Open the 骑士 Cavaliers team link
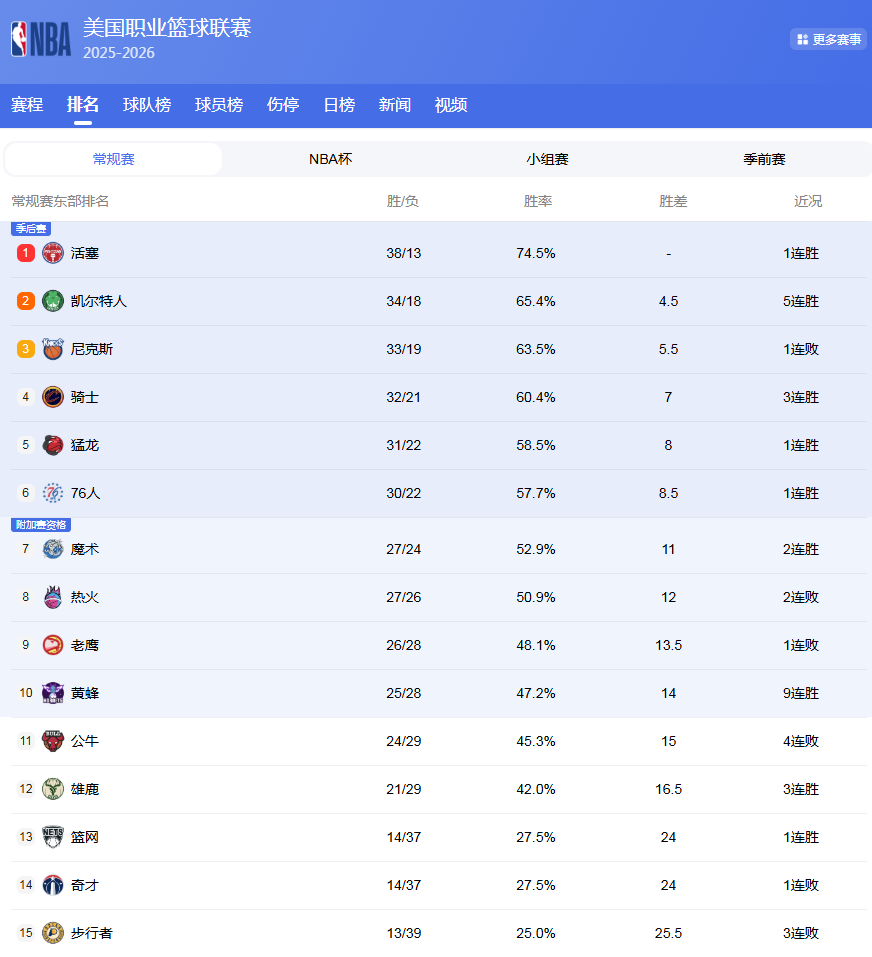The image size is (872, 957). 85,397
